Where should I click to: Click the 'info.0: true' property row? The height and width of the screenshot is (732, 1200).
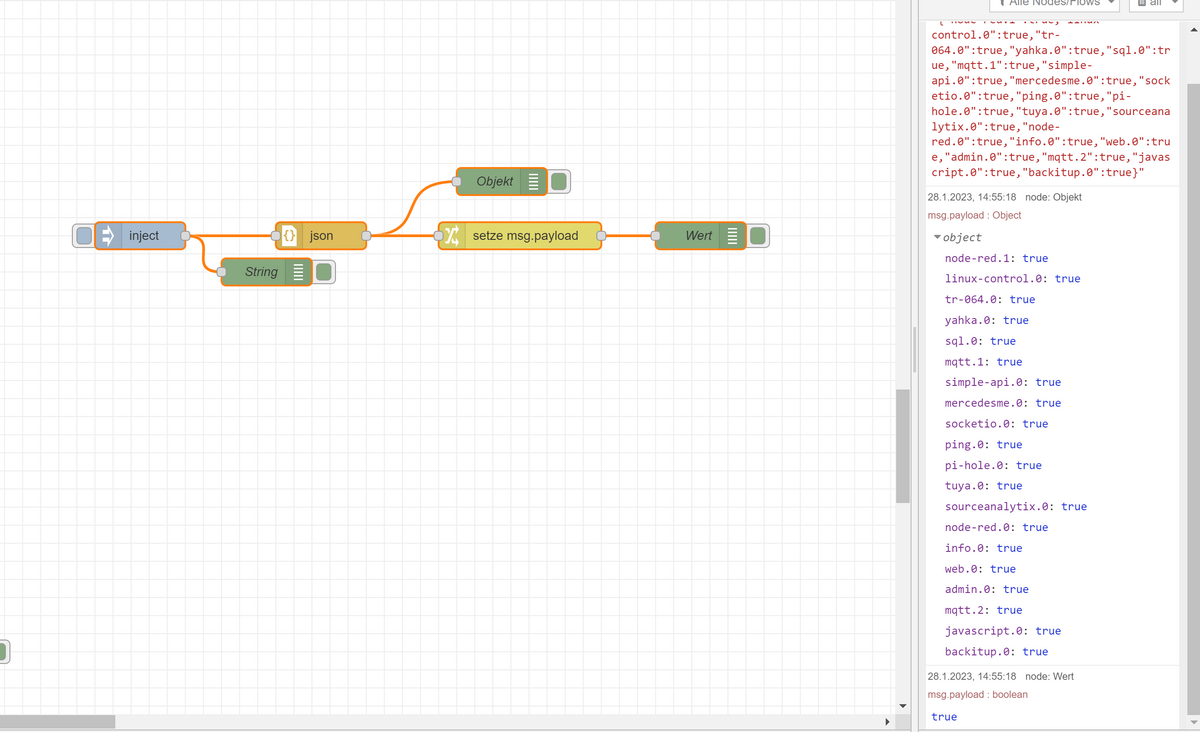(984, 548)
